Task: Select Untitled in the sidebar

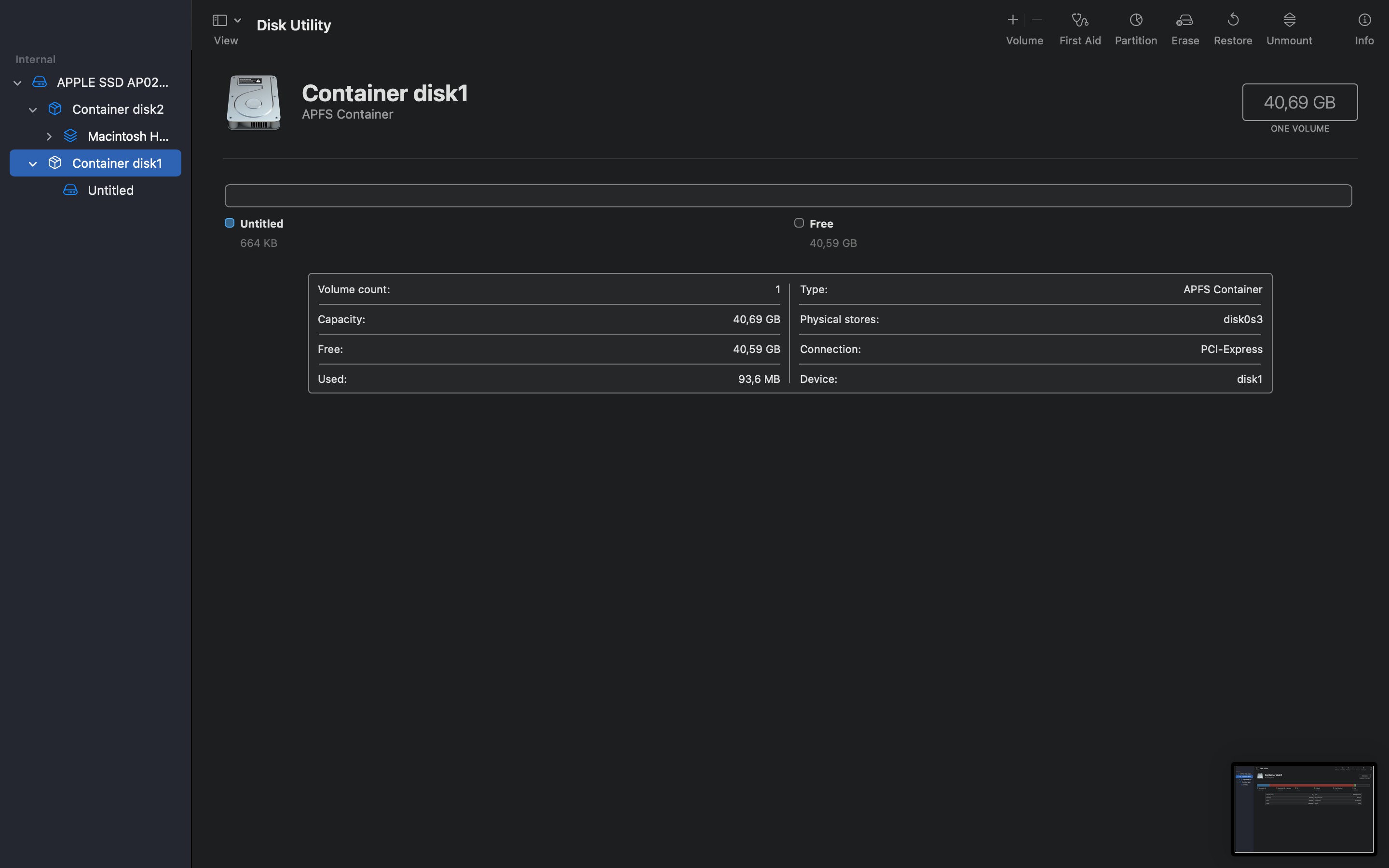Action: [110, 190]
